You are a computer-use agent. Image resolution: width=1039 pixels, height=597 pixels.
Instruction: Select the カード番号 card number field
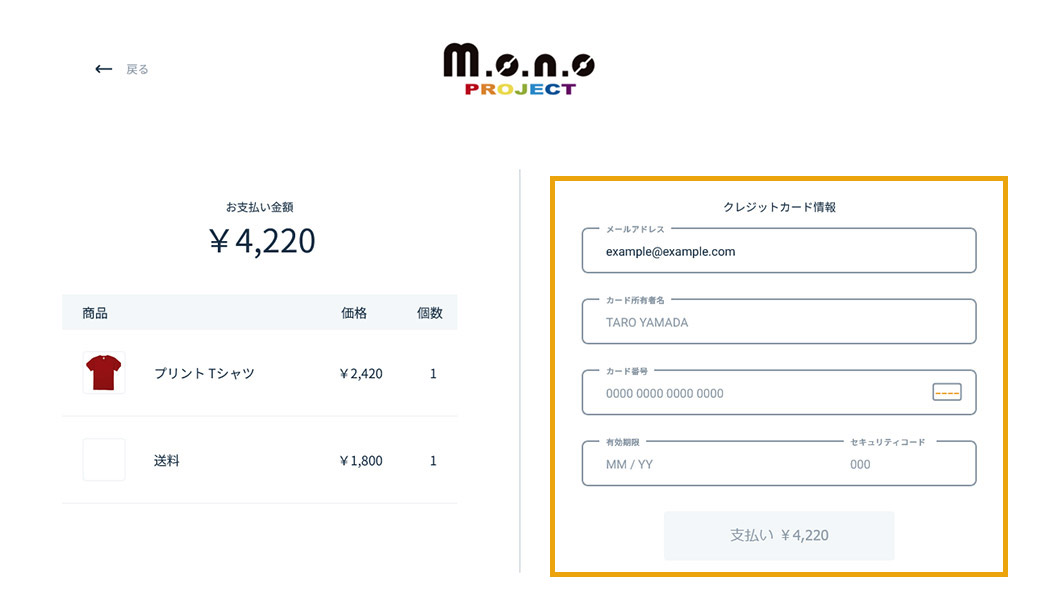779,392
